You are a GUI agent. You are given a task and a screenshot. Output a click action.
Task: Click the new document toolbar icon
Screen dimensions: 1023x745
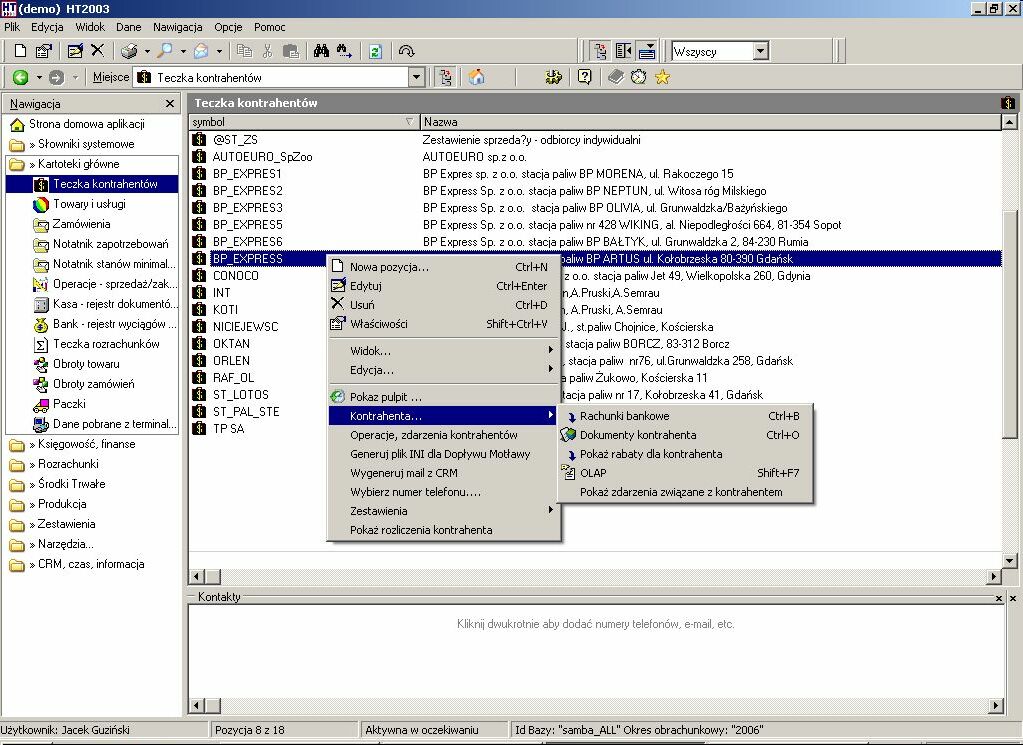coord(20,51)
